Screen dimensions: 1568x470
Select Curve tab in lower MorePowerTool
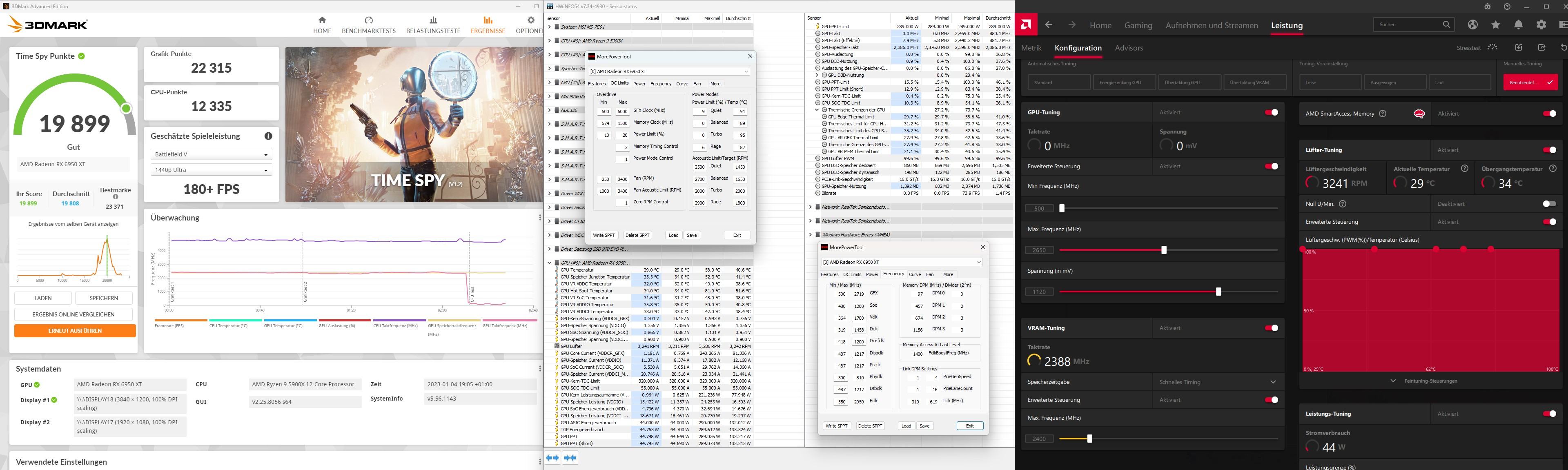915,274
